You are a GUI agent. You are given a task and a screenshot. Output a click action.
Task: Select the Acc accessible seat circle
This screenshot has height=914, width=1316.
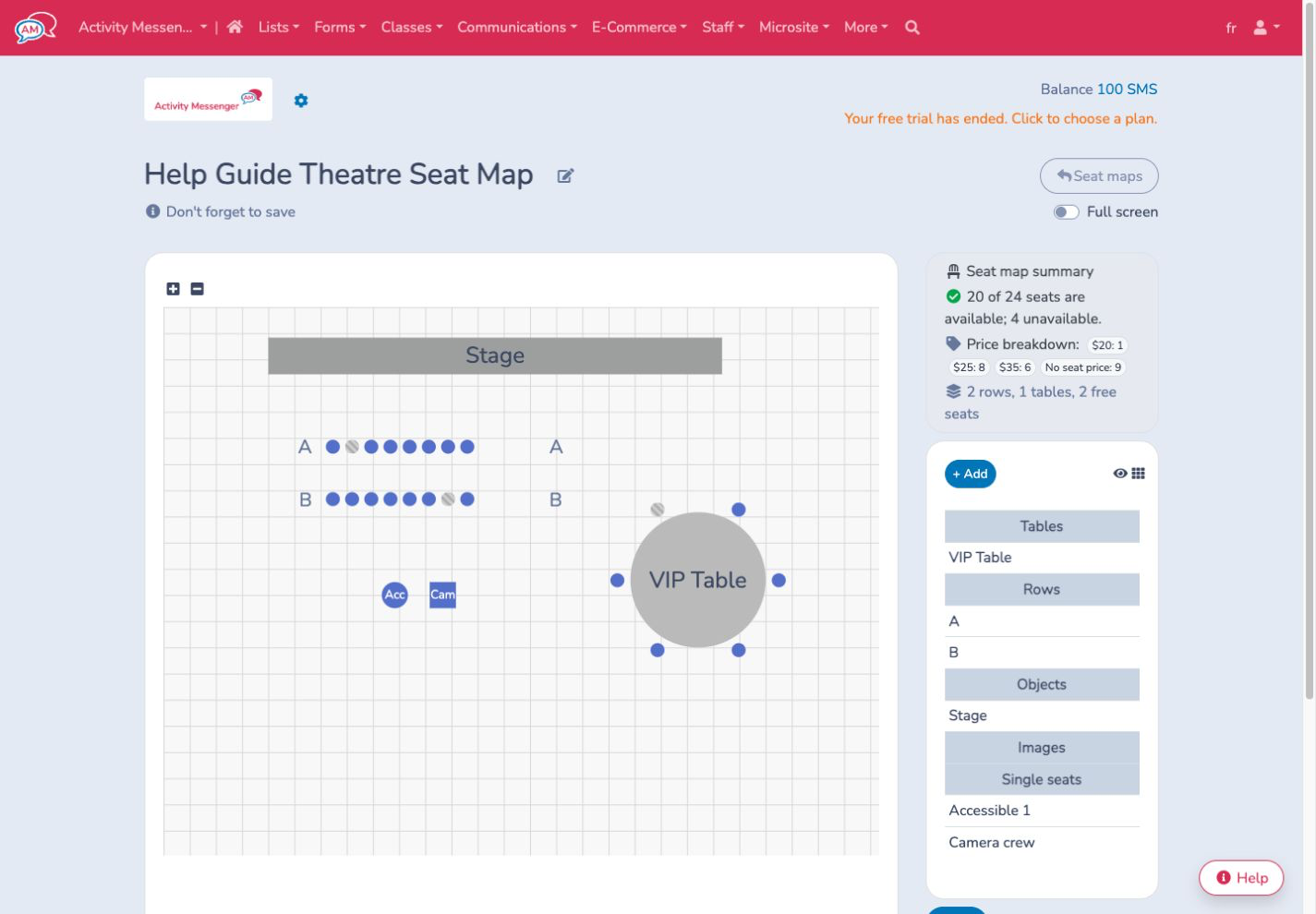[395, 595]
